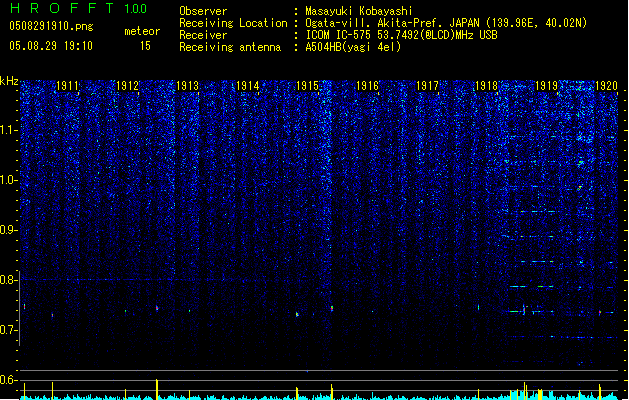This screenshot has width=629, height=400.
Task: Click antenna A504HB(yagi 4el) text
Action: [353, 47]
